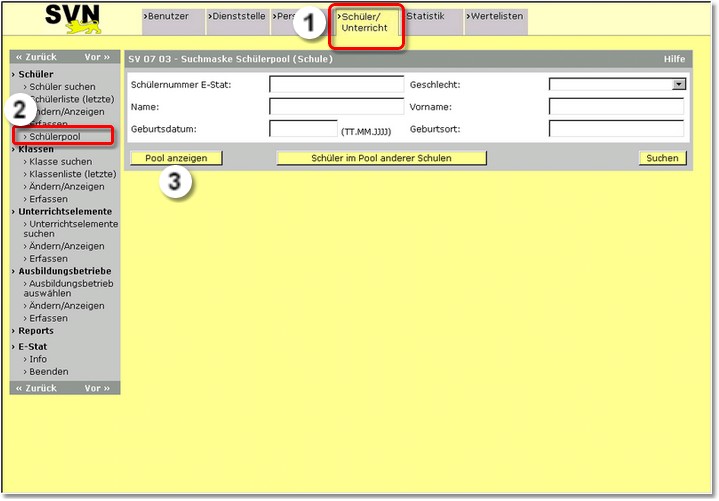Focus the Vorname input field
This screenshot has width=719, height=501.
point(616,106)
